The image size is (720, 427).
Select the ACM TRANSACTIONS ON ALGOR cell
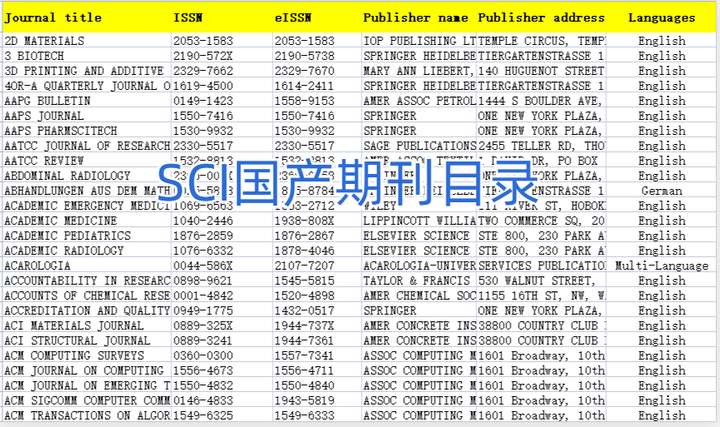tap(87, 416)
